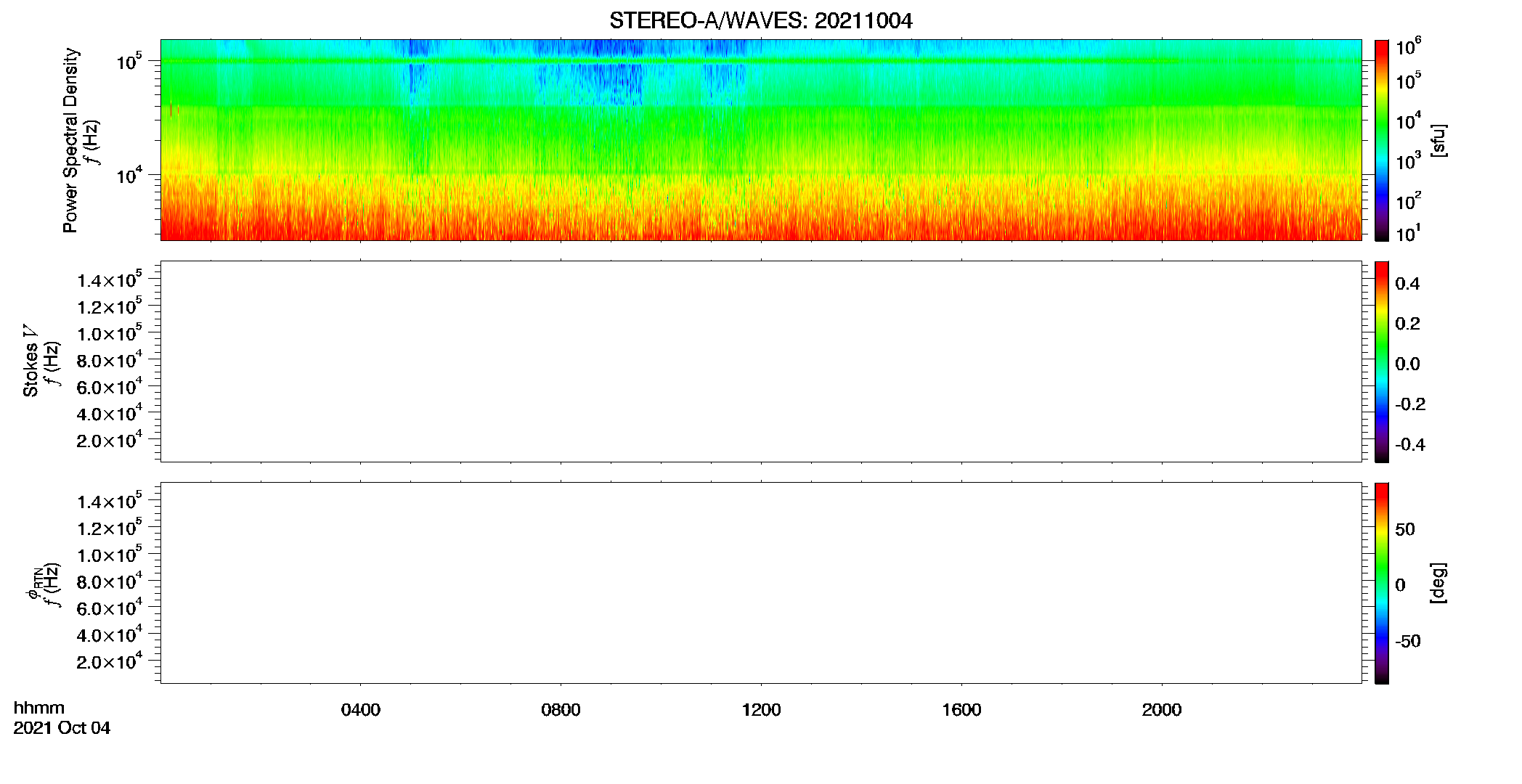The height and width of the screenshot is (784, 1522).
Task: Click the 4.0×10^4 tick on the φ RTN axis
Action: click(109, 634)
